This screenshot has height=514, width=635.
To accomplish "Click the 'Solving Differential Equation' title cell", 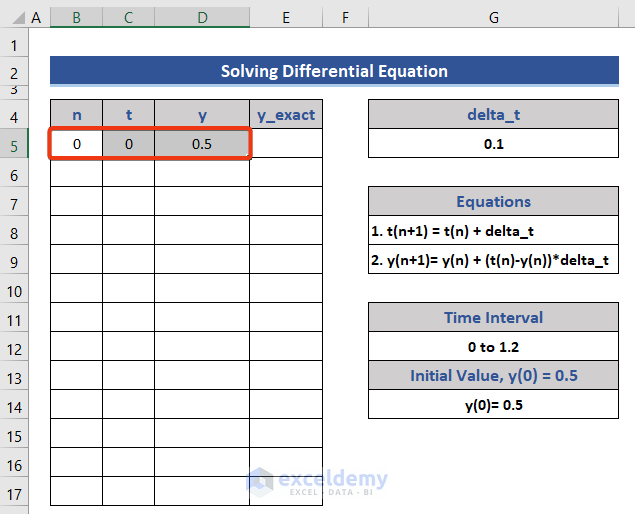I will click(335, 71).
